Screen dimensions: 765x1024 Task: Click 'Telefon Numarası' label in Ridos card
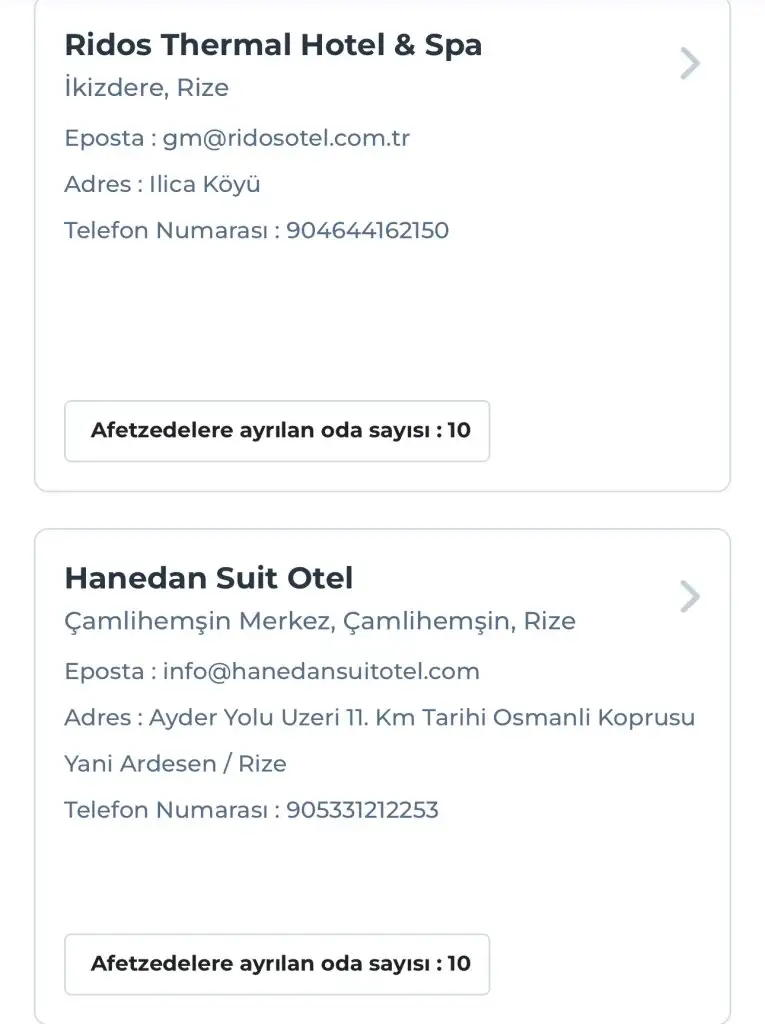[166, 231]
